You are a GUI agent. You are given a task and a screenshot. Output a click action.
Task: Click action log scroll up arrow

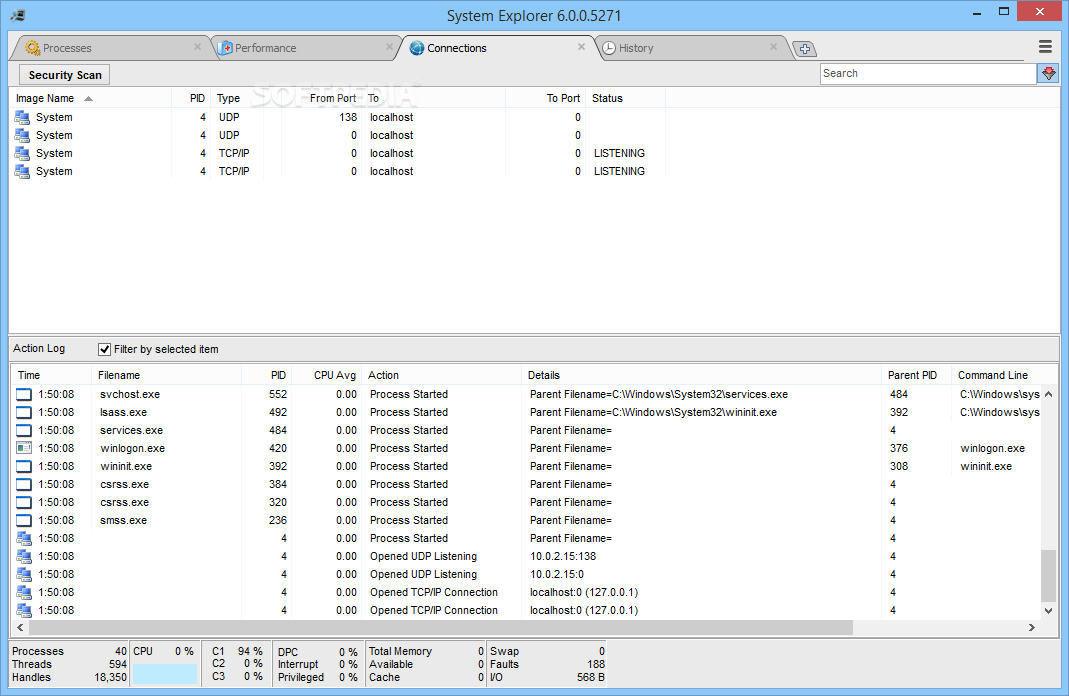point(1048,394)
